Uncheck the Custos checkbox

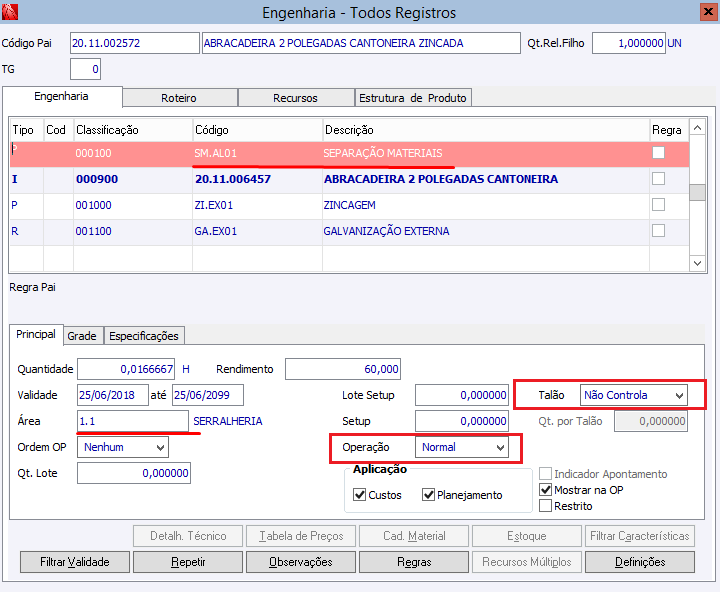(x=360, y=495)
